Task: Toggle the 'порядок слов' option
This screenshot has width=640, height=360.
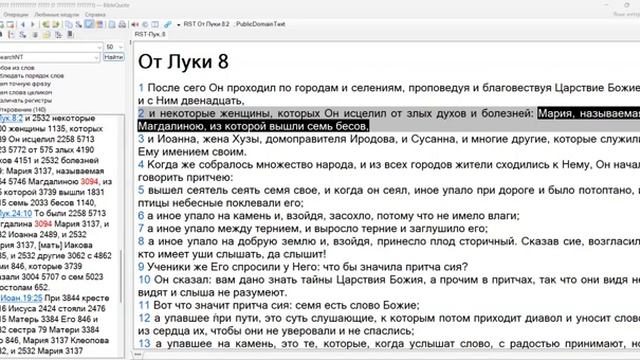Action: coord(32,76)
